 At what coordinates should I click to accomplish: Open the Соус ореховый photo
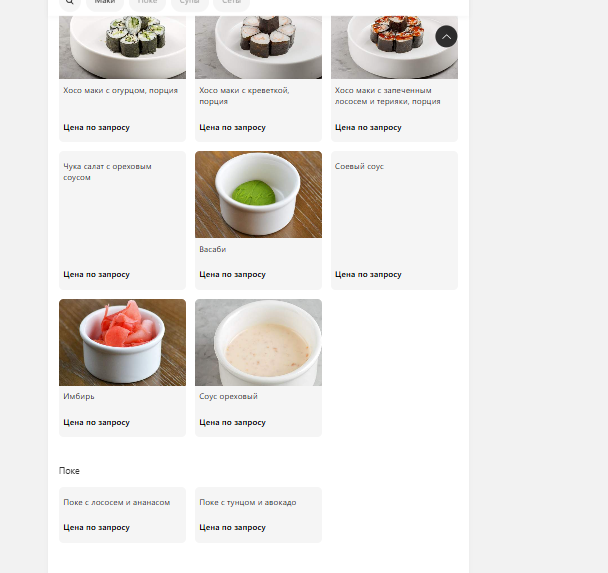click(258, 342)
